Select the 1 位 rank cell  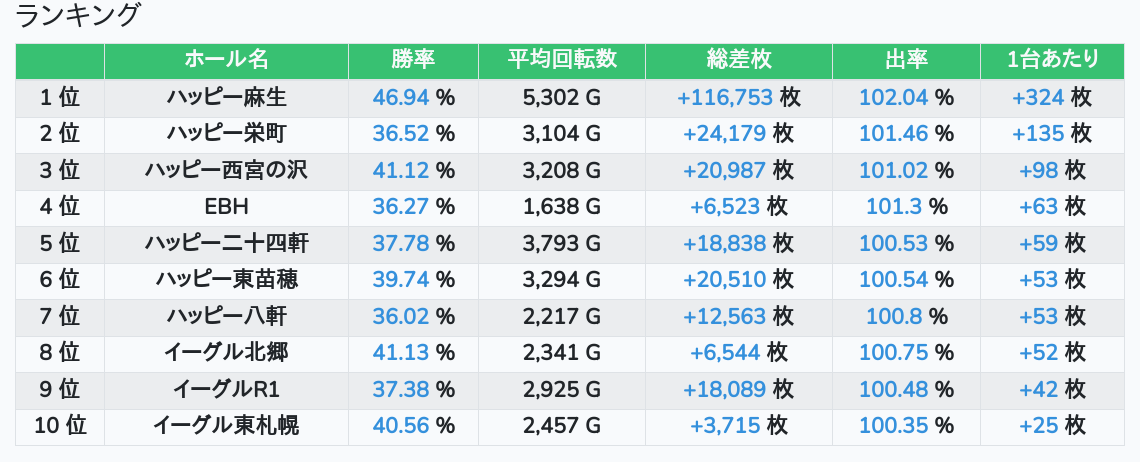60,97
